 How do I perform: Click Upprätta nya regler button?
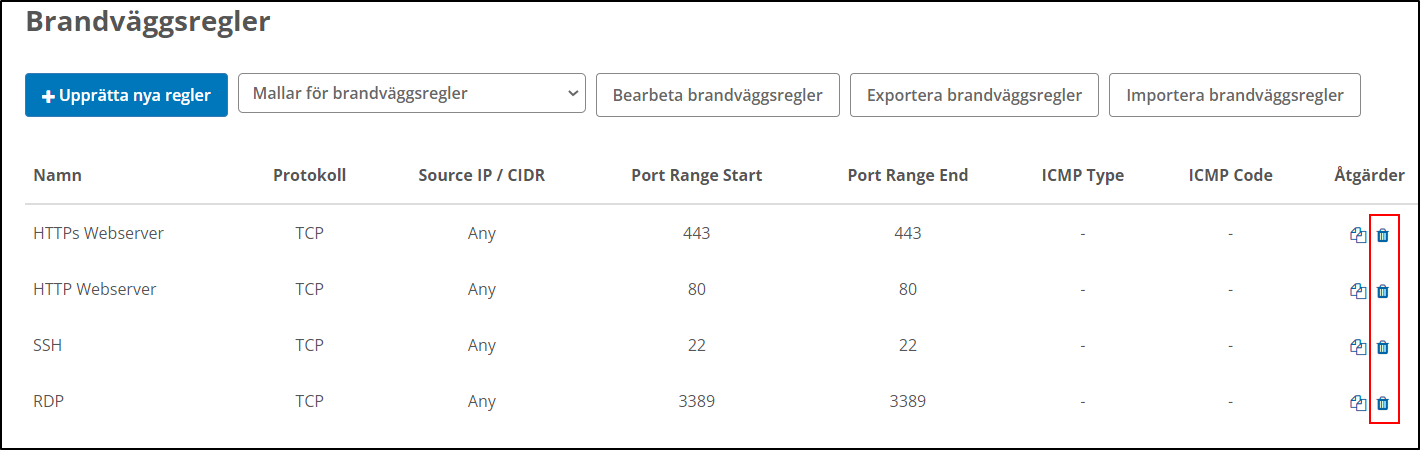tap(126, 95)
